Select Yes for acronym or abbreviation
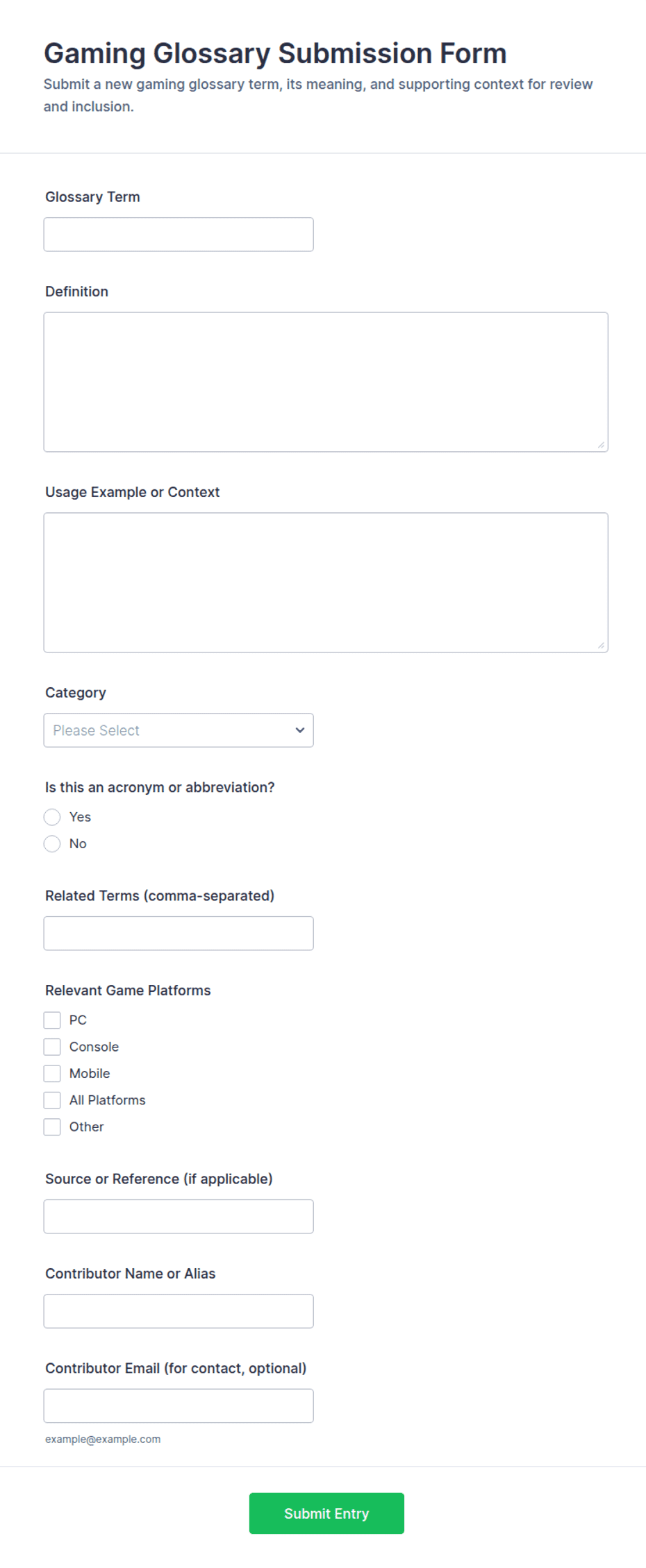Screen dimensions: 646x1568 pyautogui.click(x=52, y=817)
